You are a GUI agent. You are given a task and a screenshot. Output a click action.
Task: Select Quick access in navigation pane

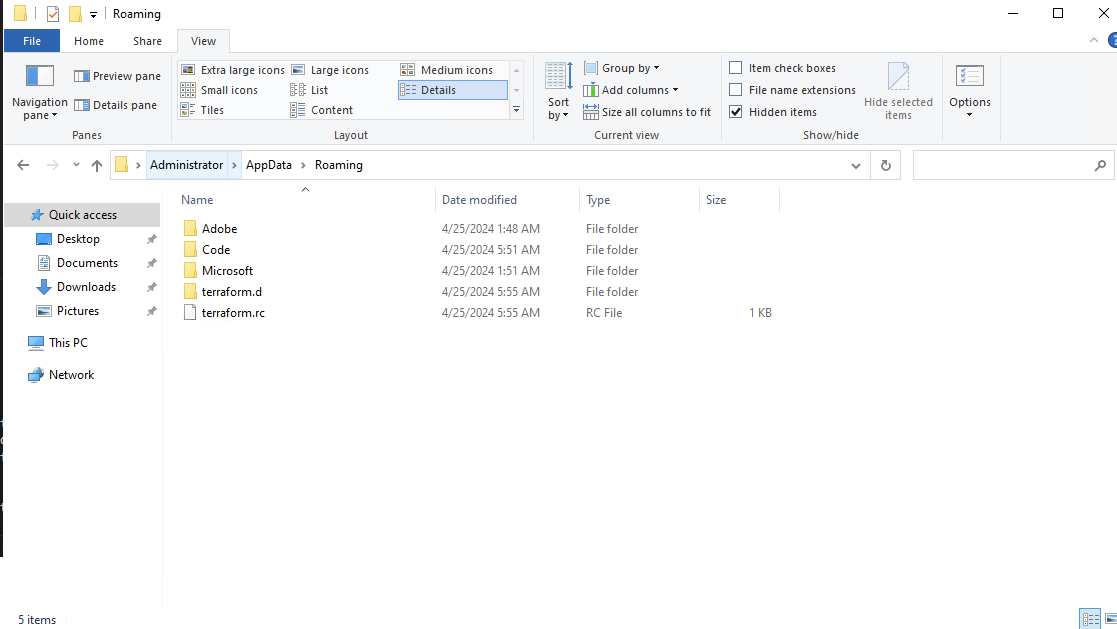tap(83, 214)
